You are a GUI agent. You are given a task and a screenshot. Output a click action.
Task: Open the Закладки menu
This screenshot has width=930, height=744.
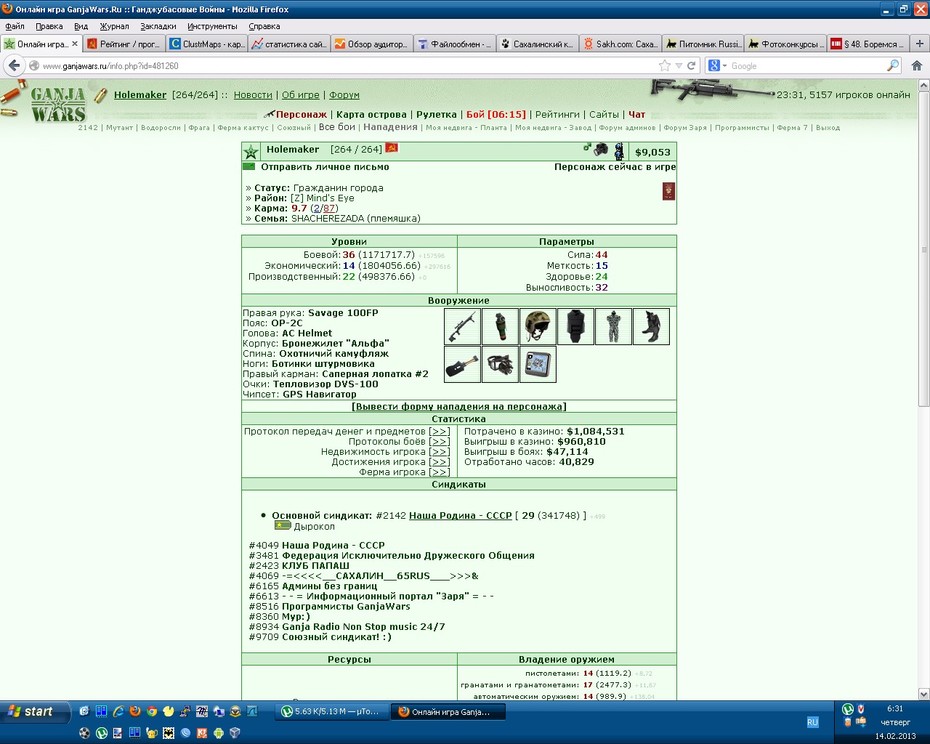[x=158, y=26]
